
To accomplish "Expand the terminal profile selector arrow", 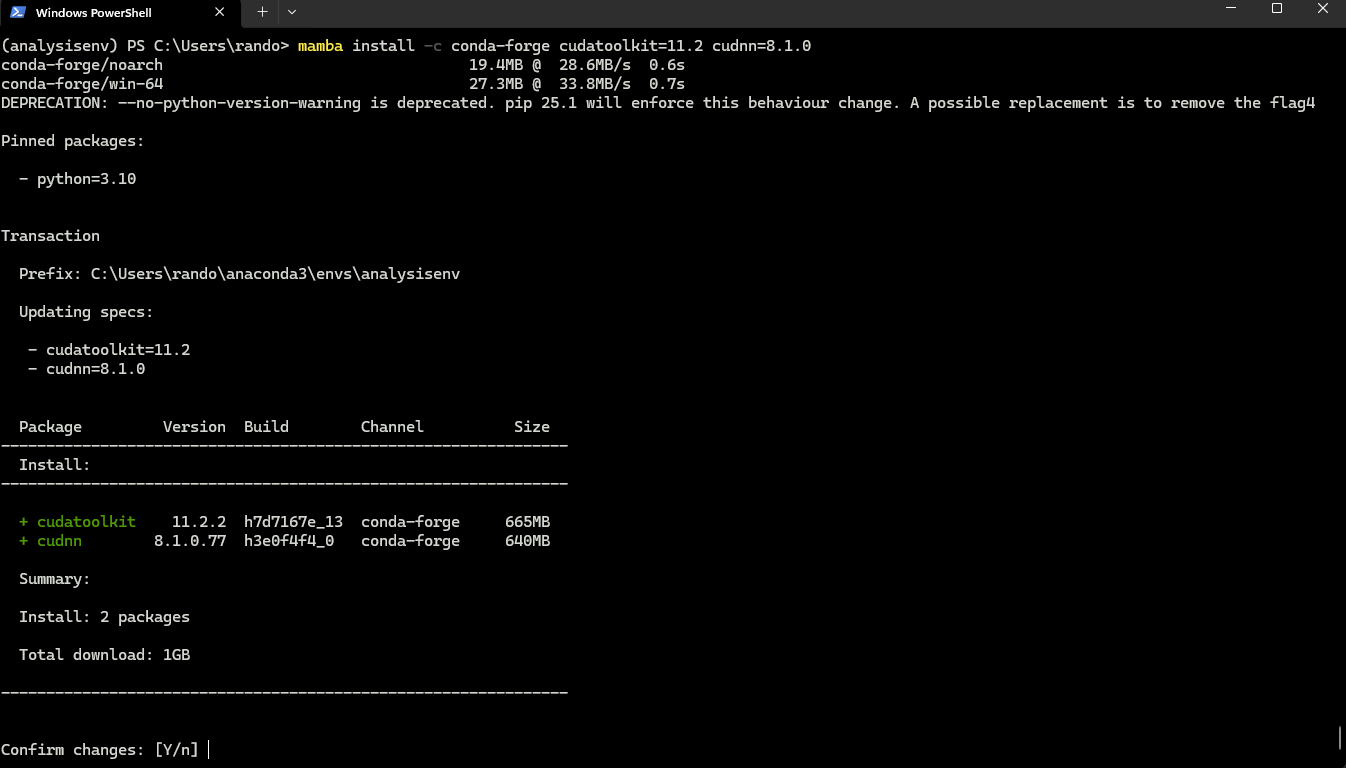I will pyautogui.click(x=291, y=13).
